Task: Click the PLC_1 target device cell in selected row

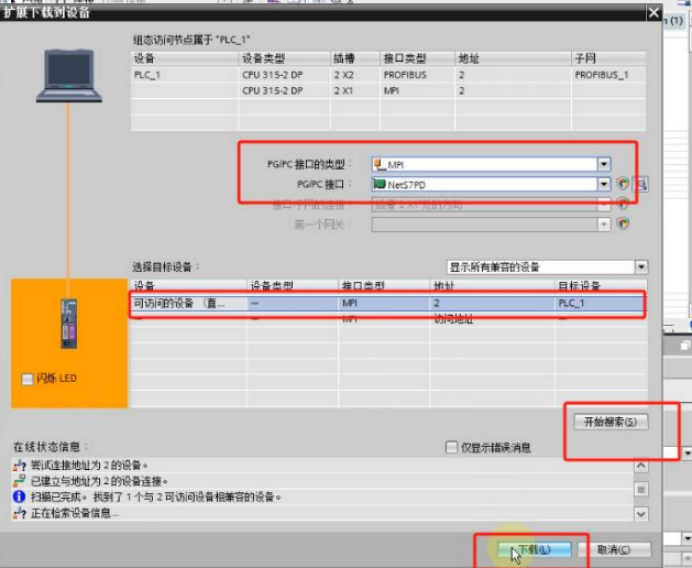Action: coord(571,303)
